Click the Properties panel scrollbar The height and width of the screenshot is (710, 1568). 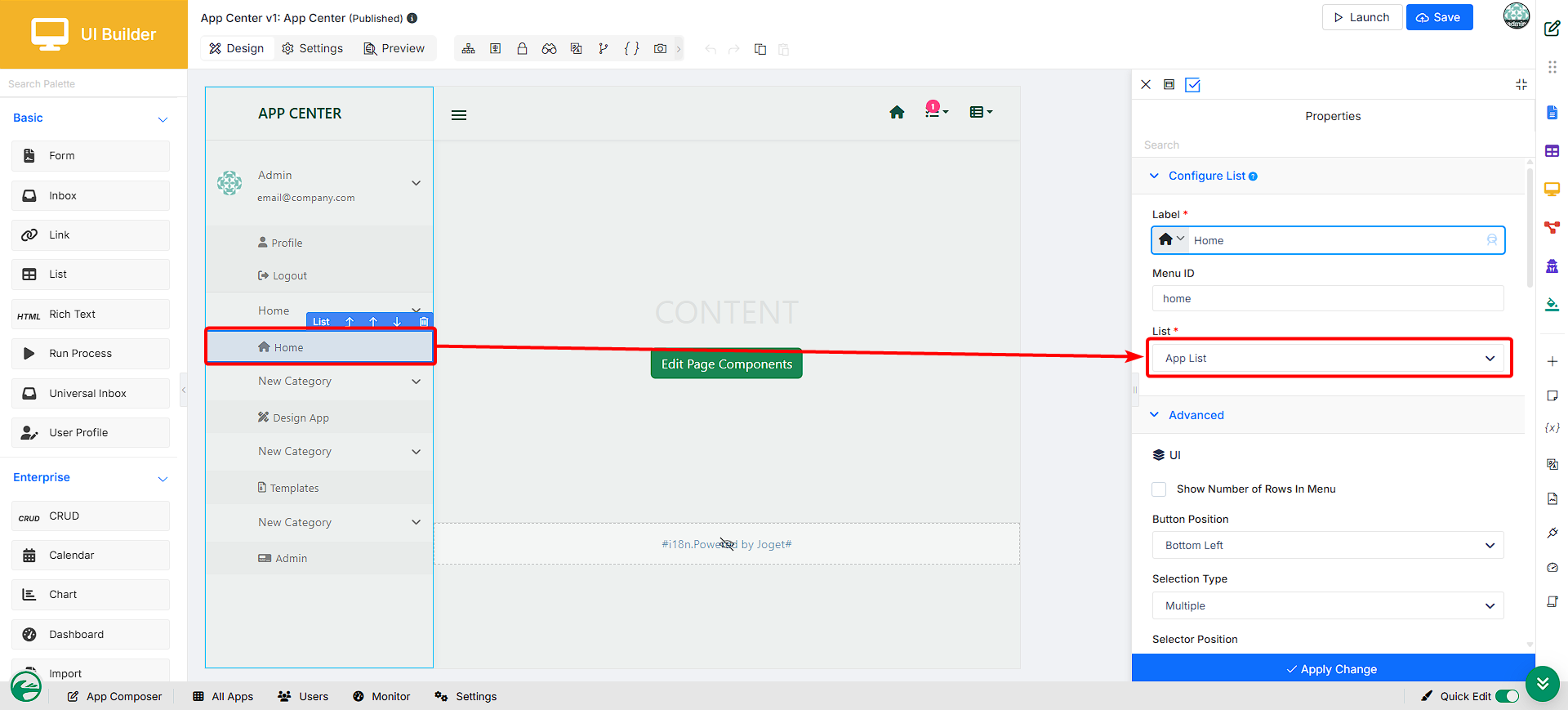click(1530, 226)
